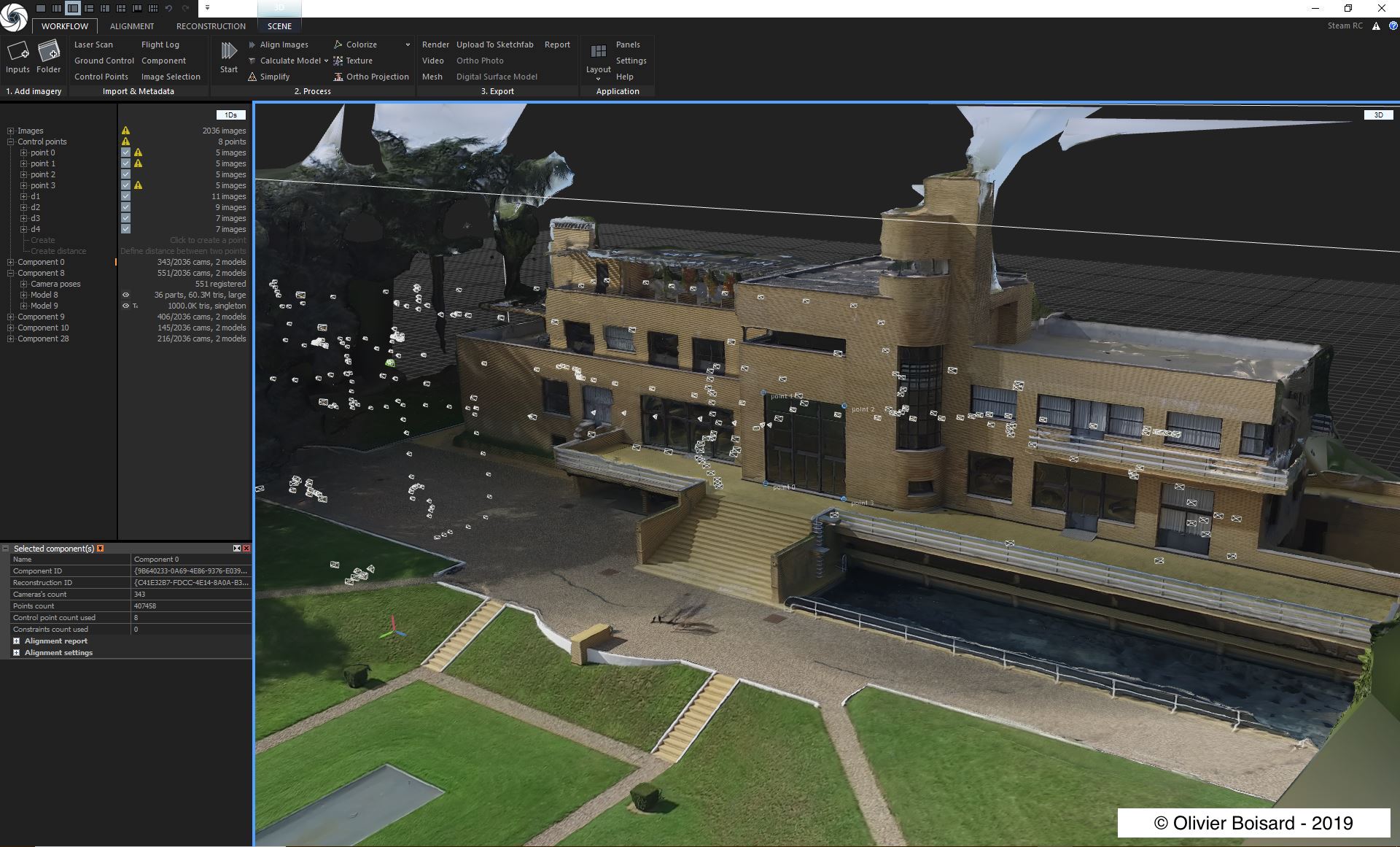Switch to the RECONSTRUCTION ribbon tab
This screenshot has height=847, width=1400.
tap(211, 26)
